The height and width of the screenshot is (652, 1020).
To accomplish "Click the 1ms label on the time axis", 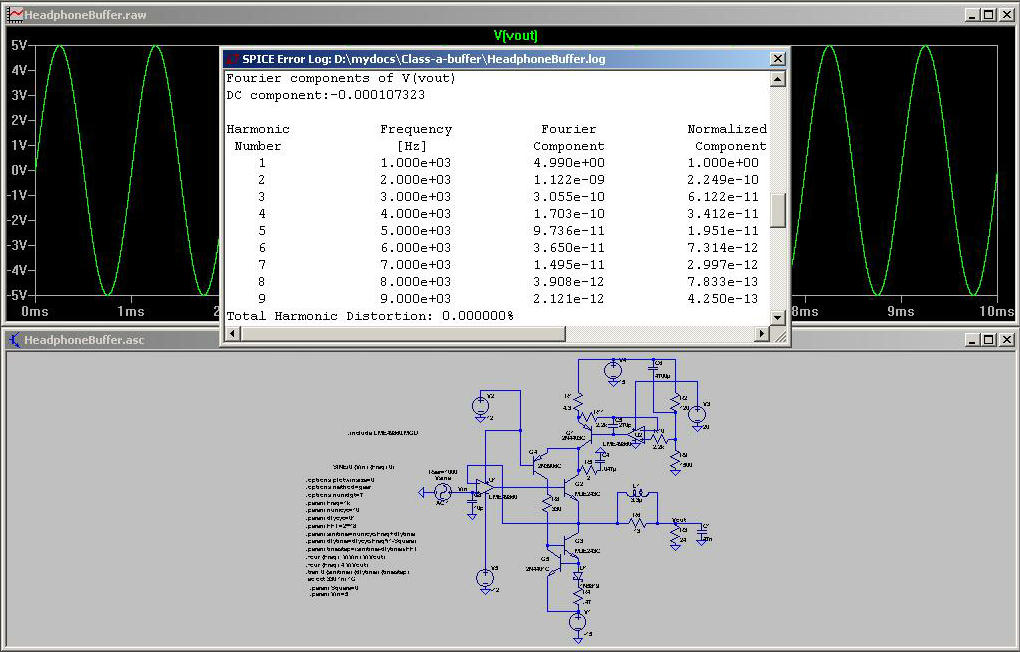I will (x=131, y=311).
